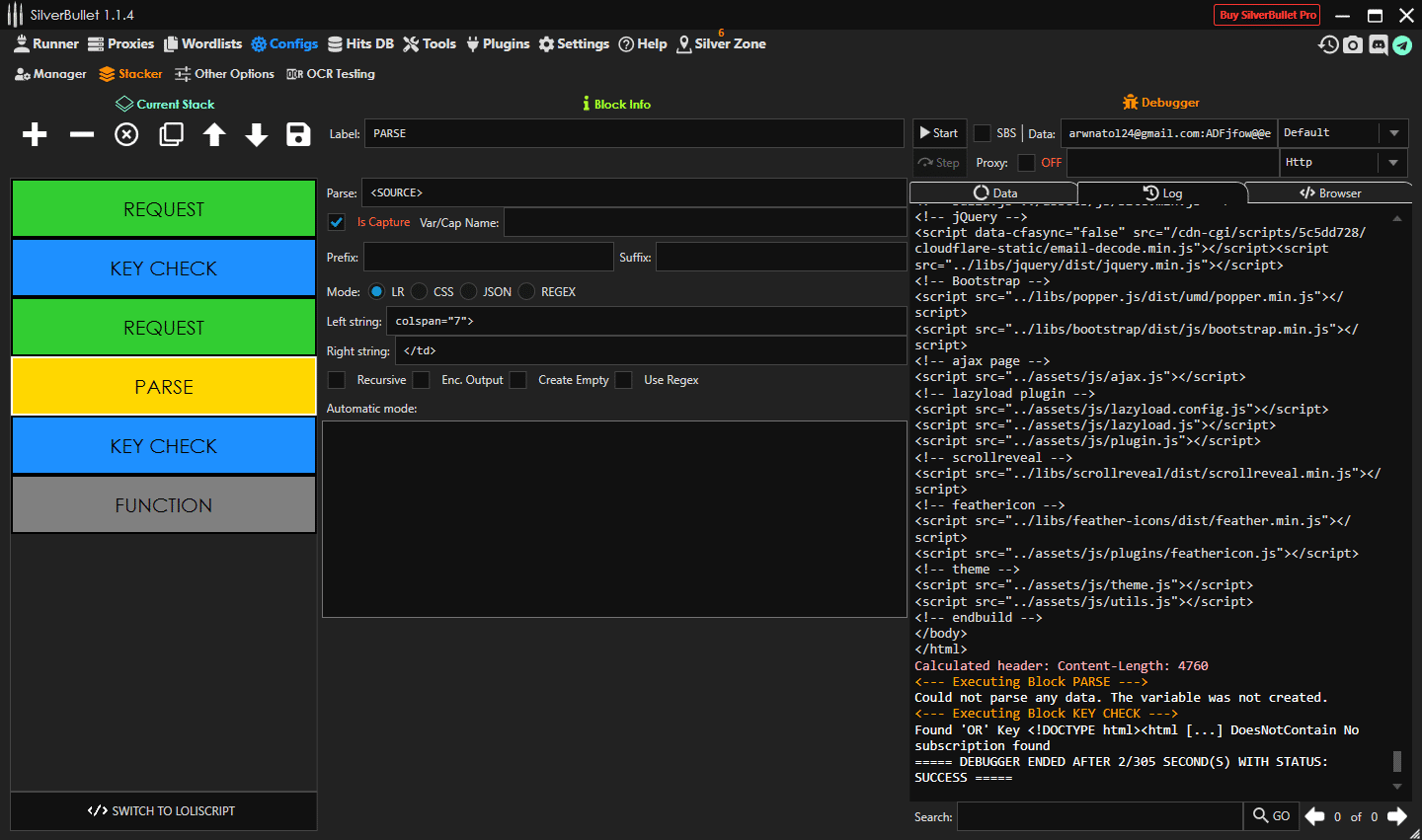Click SWITCH TO LOLISCRIPT button
Image resolution: width=1422 pixels, height=840 pixels.
[163, 811]
